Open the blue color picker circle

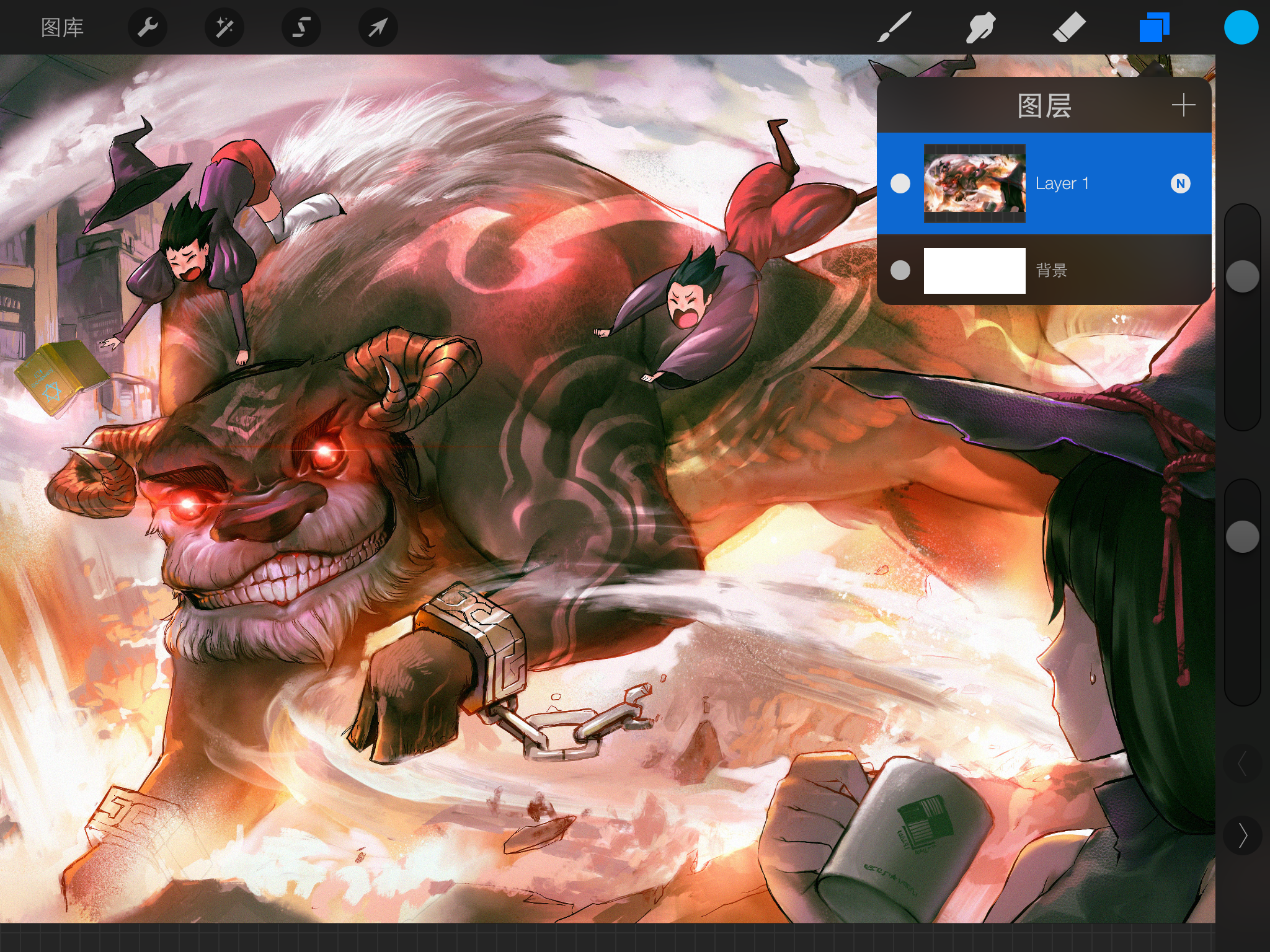(1241, 27)
